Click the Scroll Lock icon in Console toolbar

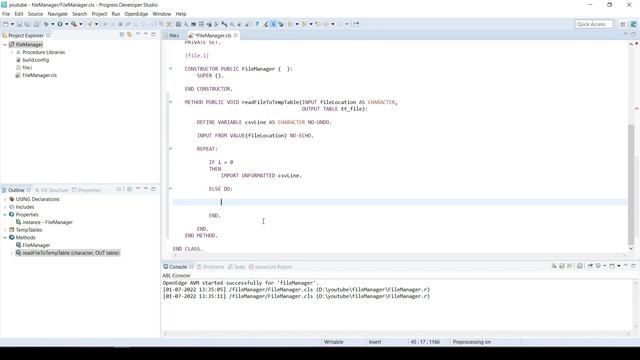click(x=562, y=266)
